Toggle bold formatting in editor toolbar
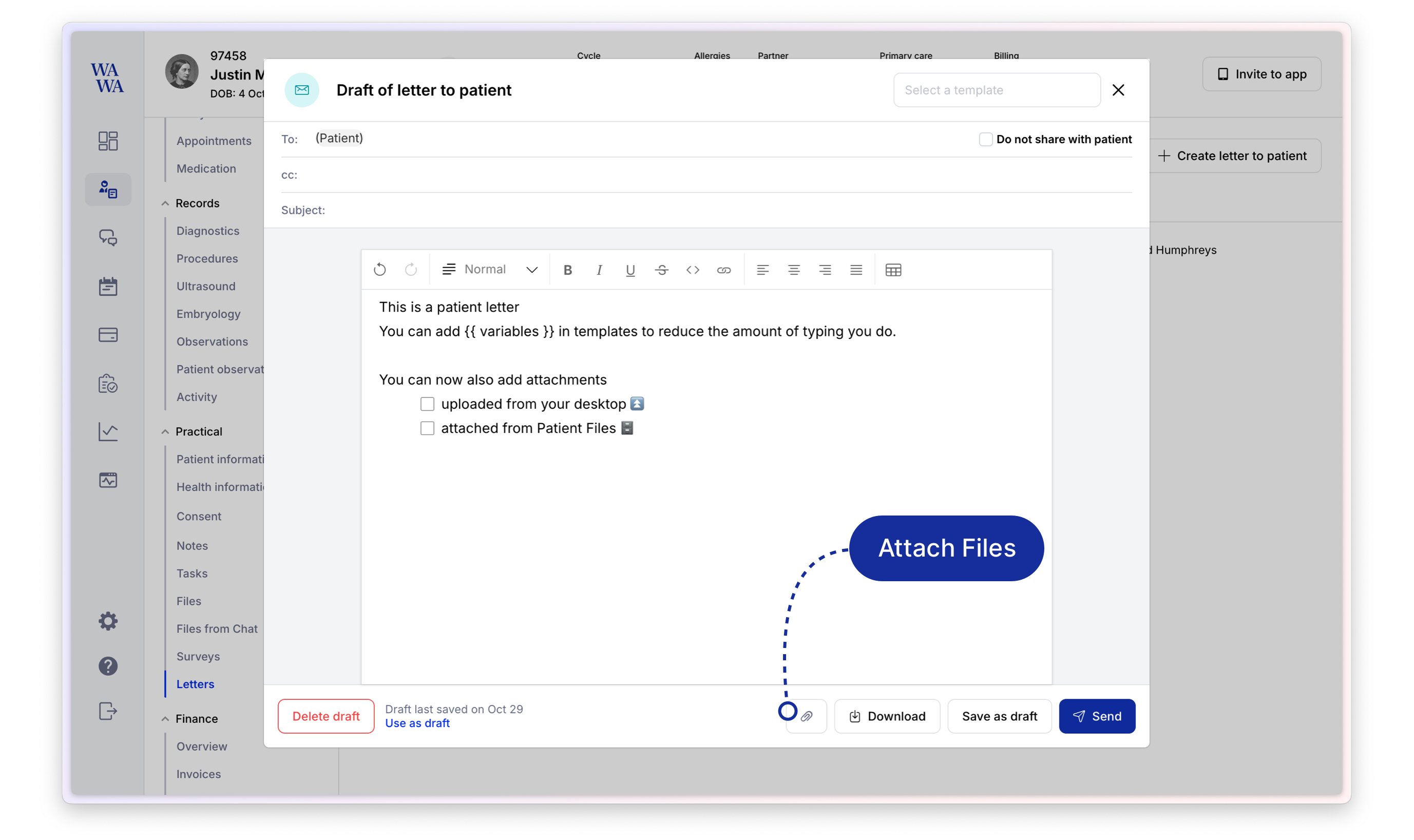The width and height of the screenshot is (1414, 840). pos(568,270)
